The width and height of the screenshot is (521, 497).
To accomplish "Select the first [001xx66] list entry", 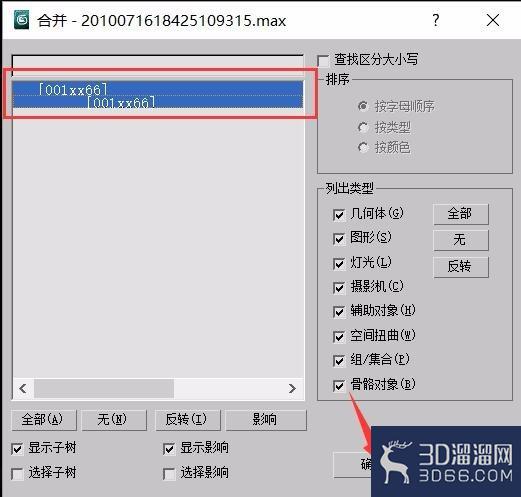I will pos(157,88).
